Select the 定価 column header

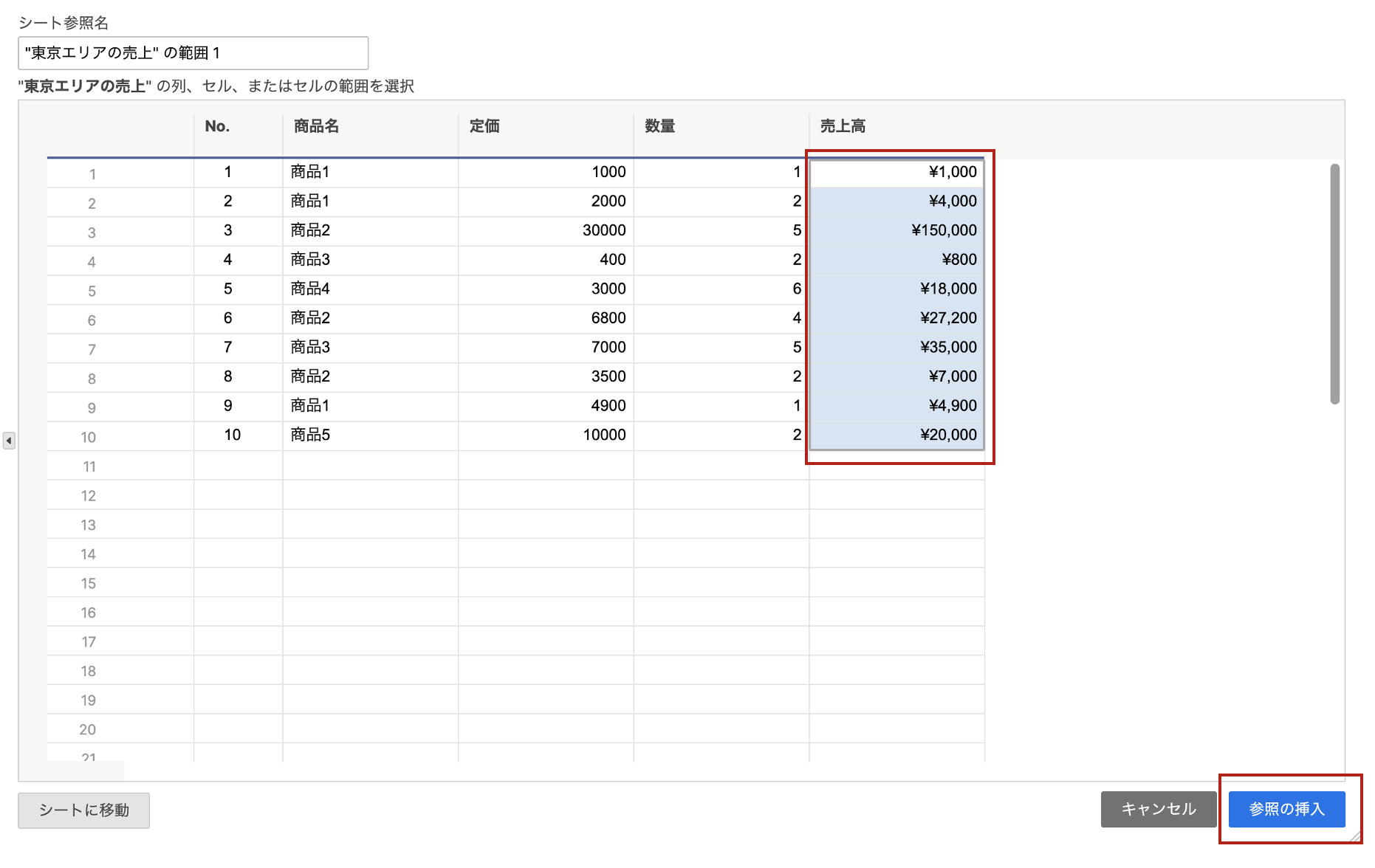click(x=546, y=126)
